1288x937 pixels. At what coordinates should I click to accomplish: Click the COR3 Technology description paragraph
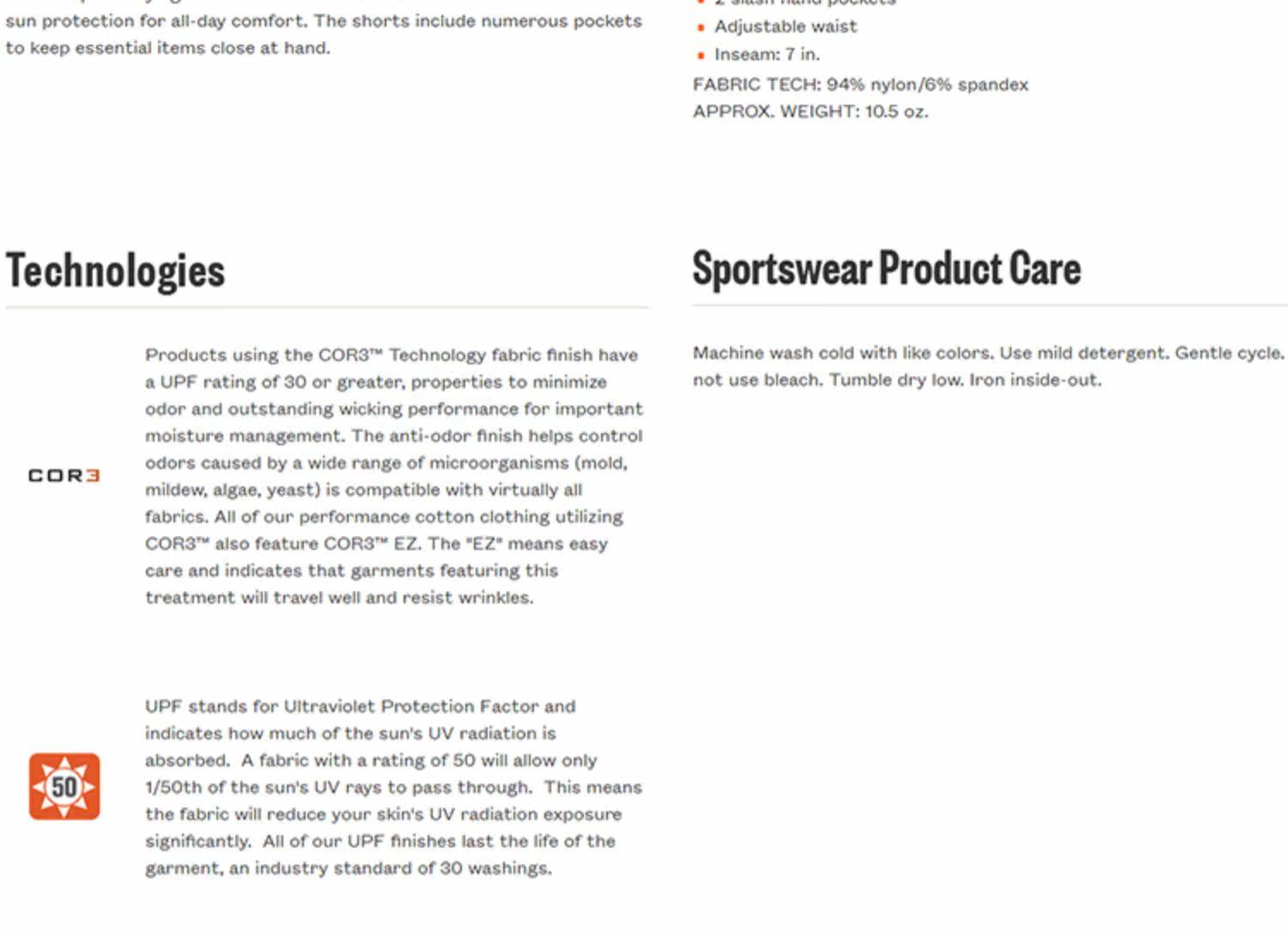tap(393, 476)
